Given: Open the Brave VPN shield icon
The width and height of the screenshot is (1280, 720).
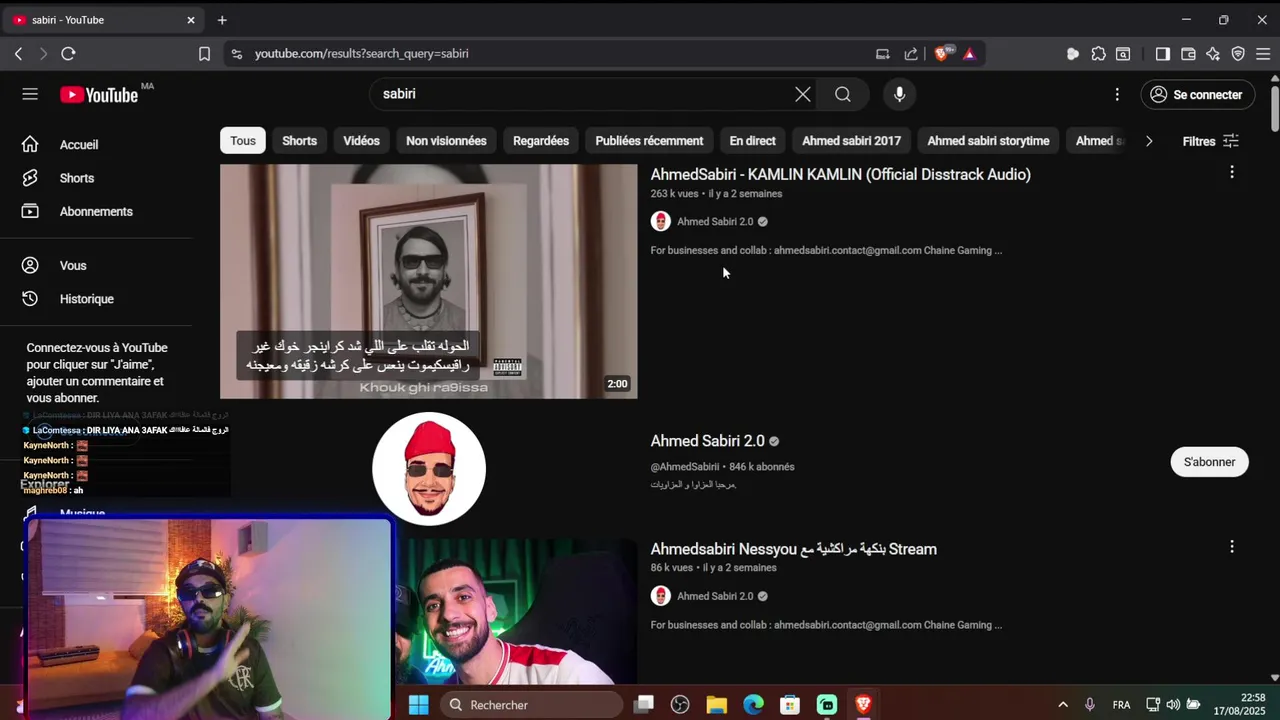Looking at the screenshot, I should [1238, 54].
